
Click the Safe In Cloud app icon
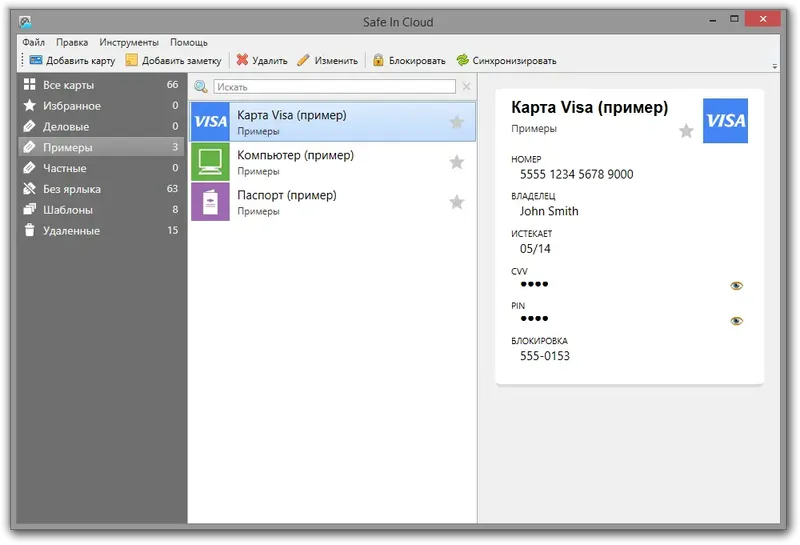tap(26, 22)
